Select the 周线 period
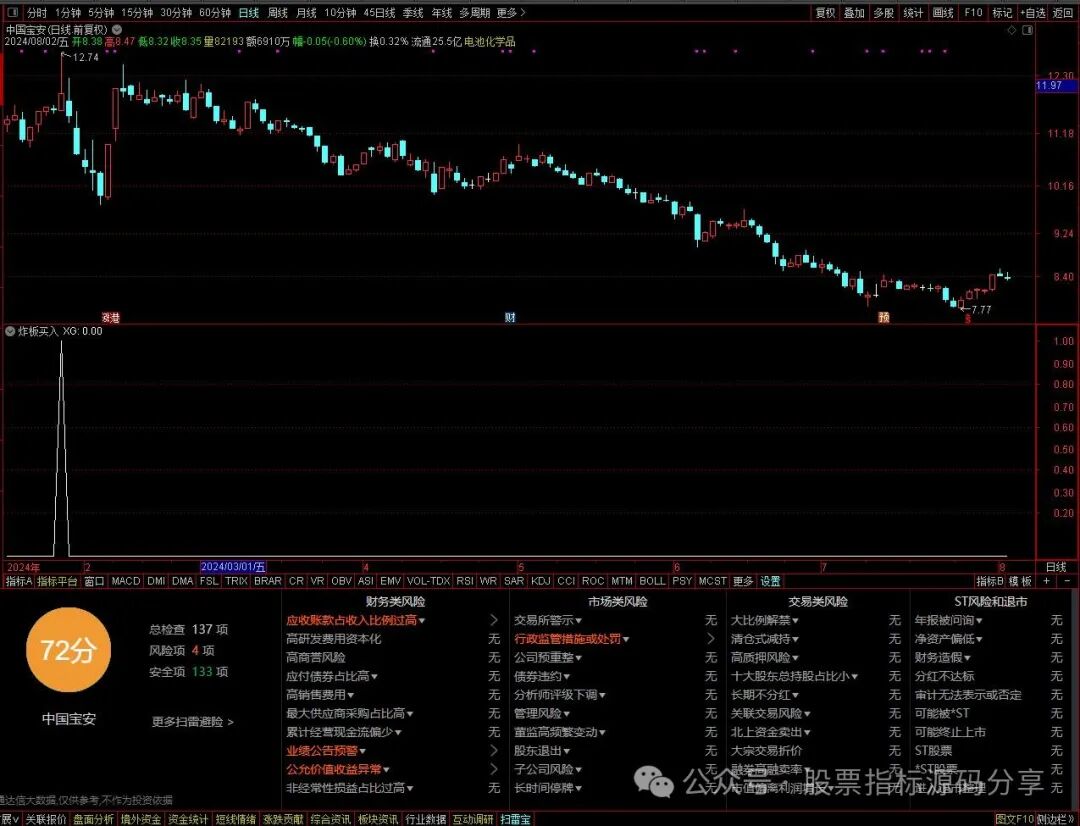Image resolution: width=1080 pixels, height=826 pixels. point(278,12)
